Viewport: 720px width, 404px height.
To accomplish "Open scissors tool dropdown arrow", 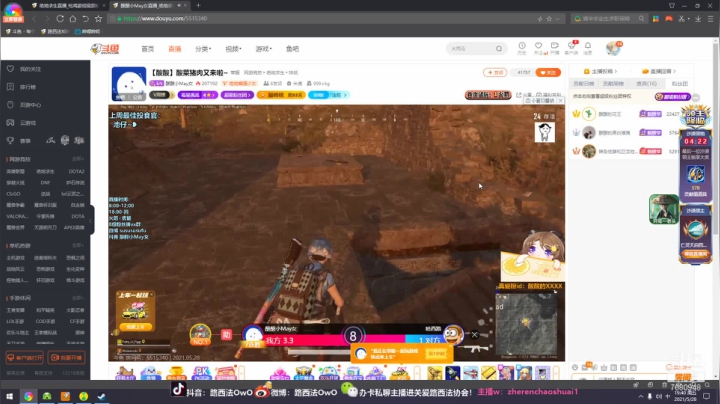I will (689, 19).
